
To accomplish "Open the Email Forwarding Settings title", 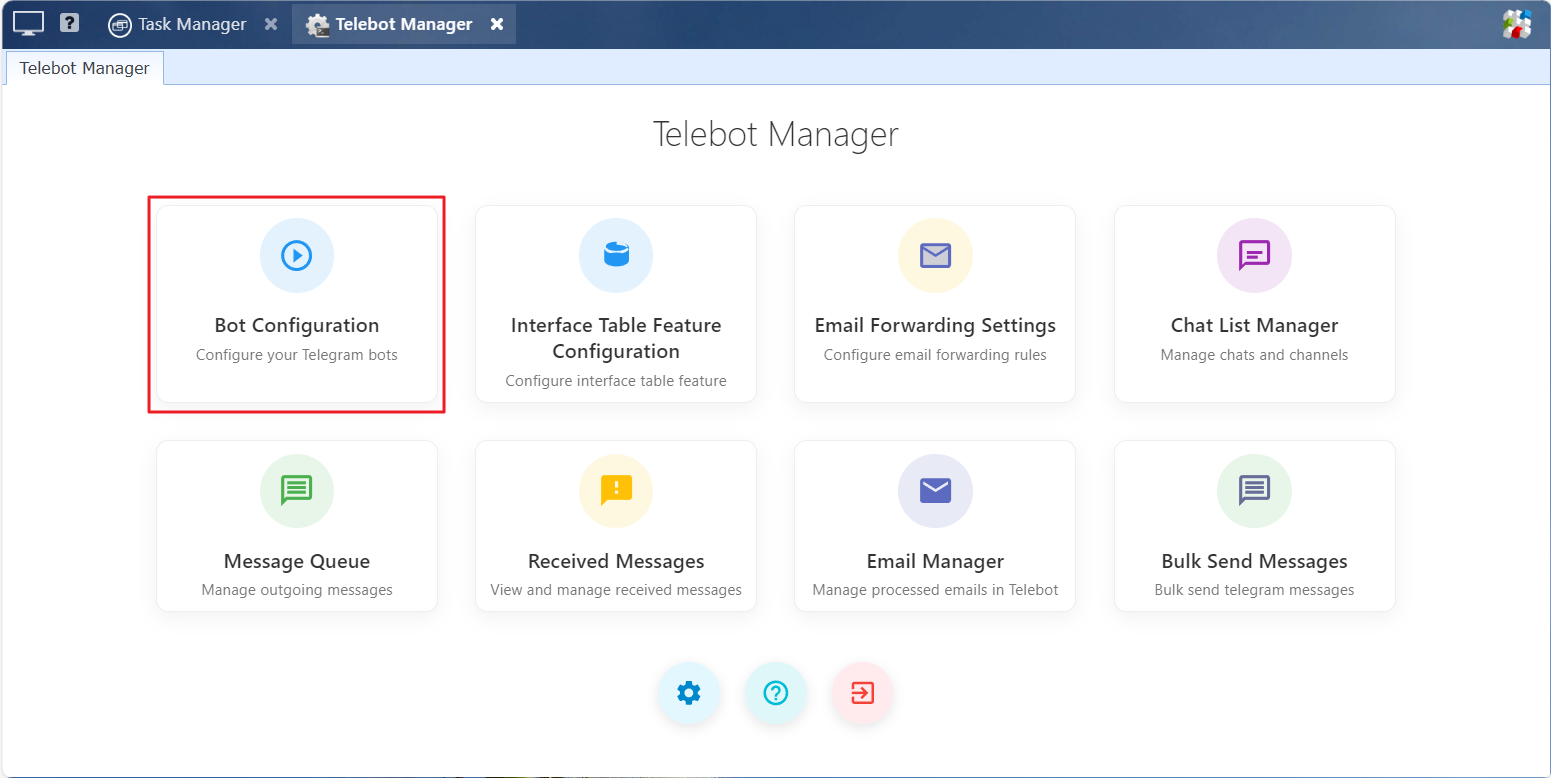I will pos(935,325).
